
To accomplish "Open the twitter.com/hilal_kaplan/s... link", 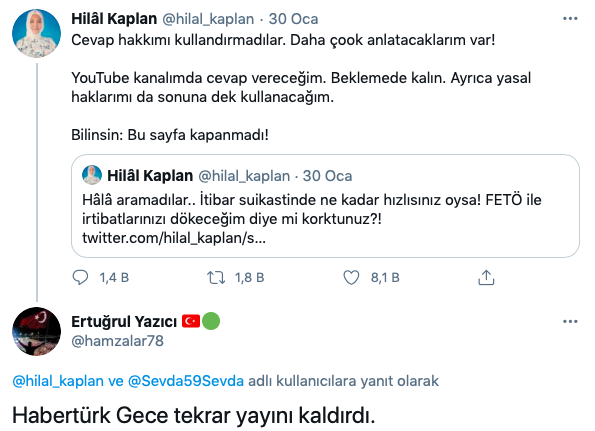I will pos(174,238).
